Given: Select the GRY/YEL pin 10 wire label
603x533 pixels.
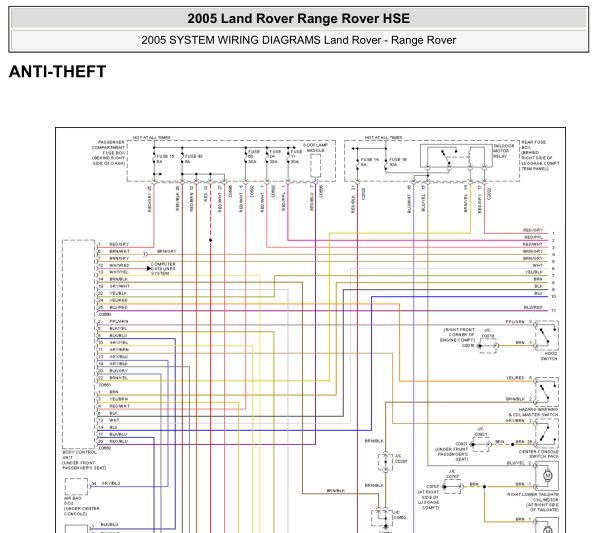Looking at the screenshot, I should [x=119, y=343].
